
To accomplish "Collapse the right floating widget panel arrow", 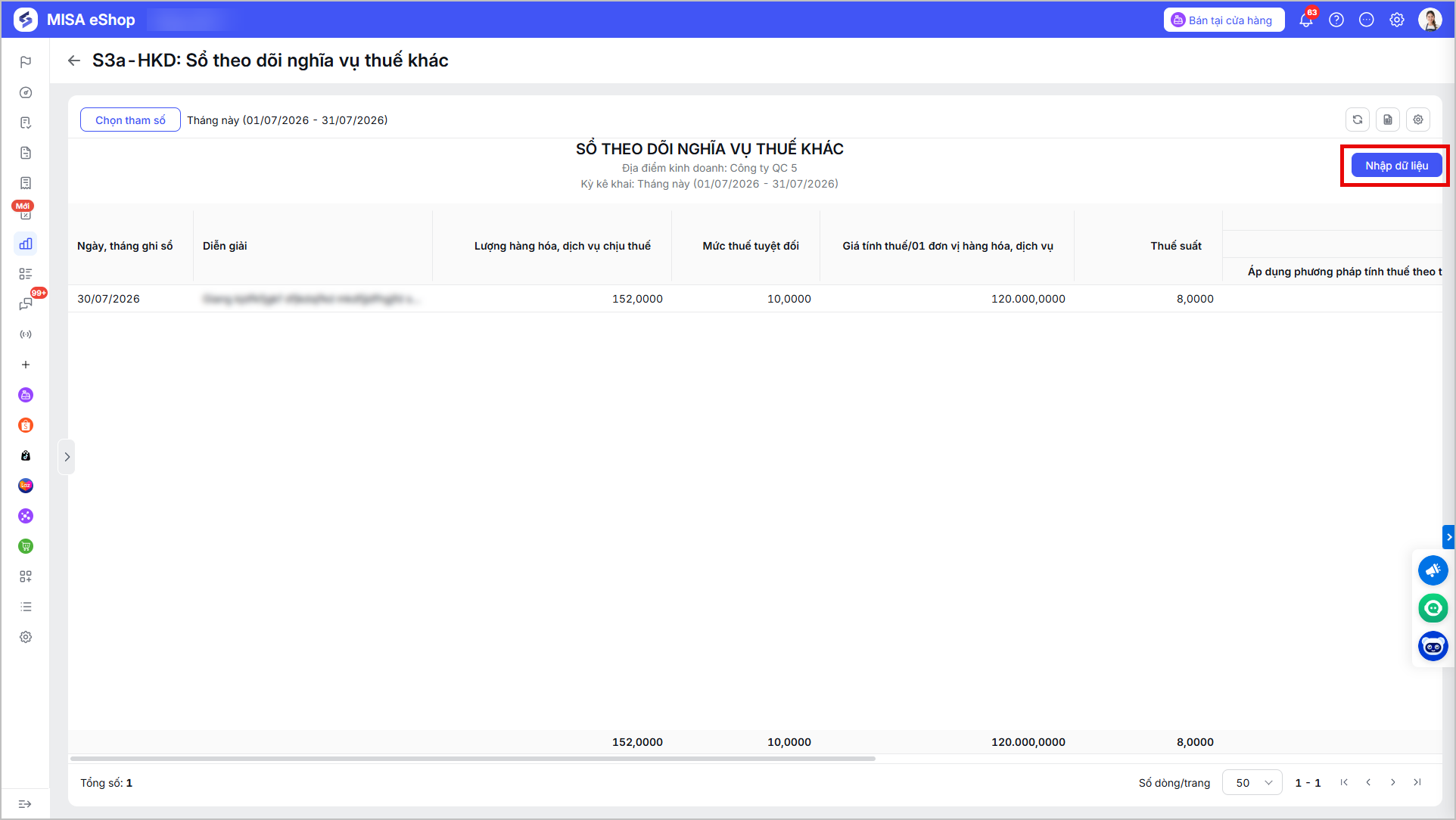I will pyautogui.click(x=1448, y=537).
